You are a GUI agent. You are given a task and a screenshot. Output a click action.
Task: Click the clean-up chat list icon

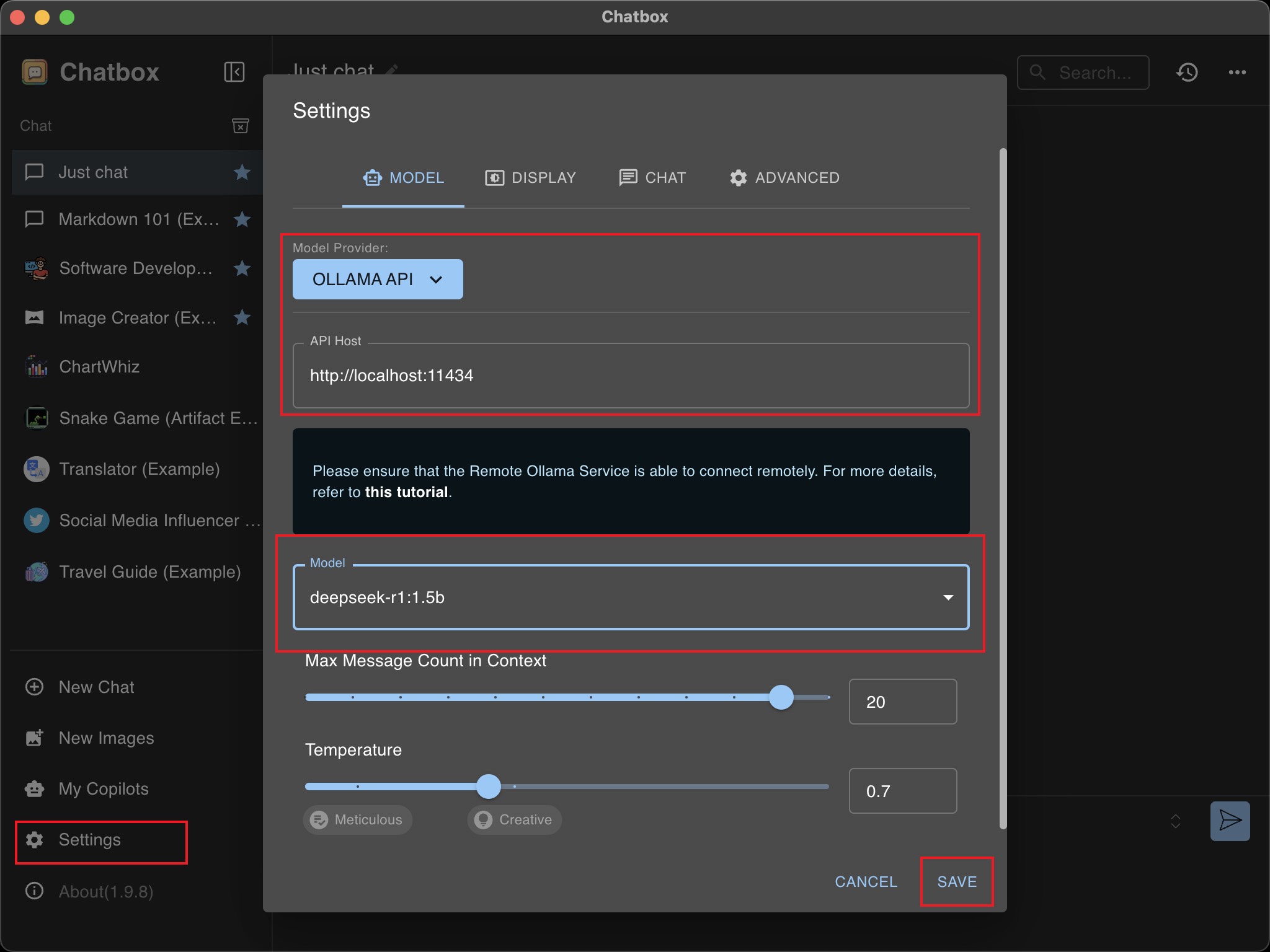(240, 126)
